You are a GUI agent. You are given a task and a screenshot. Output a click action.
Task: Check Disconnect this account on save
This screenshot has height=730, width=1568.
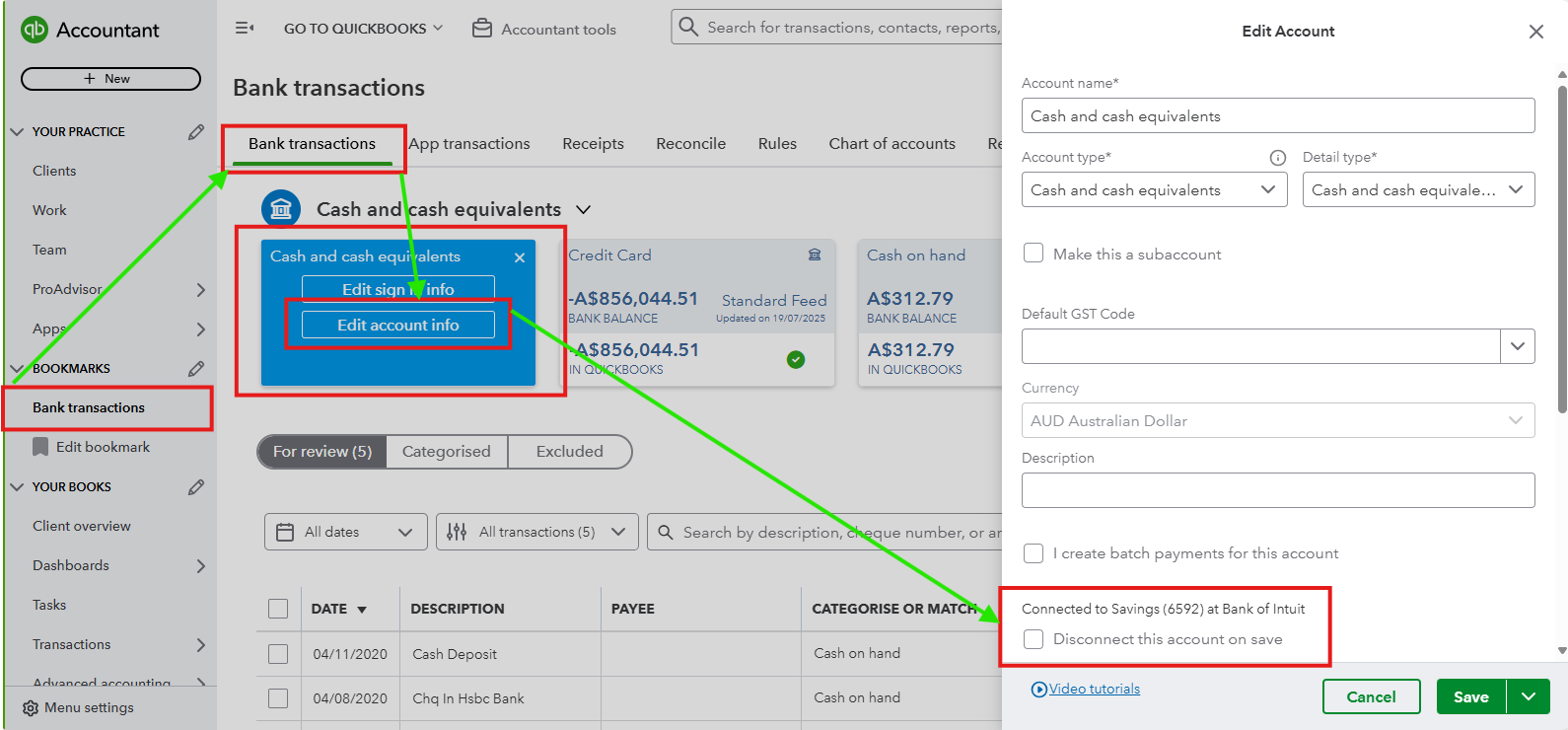[1033, 638]
